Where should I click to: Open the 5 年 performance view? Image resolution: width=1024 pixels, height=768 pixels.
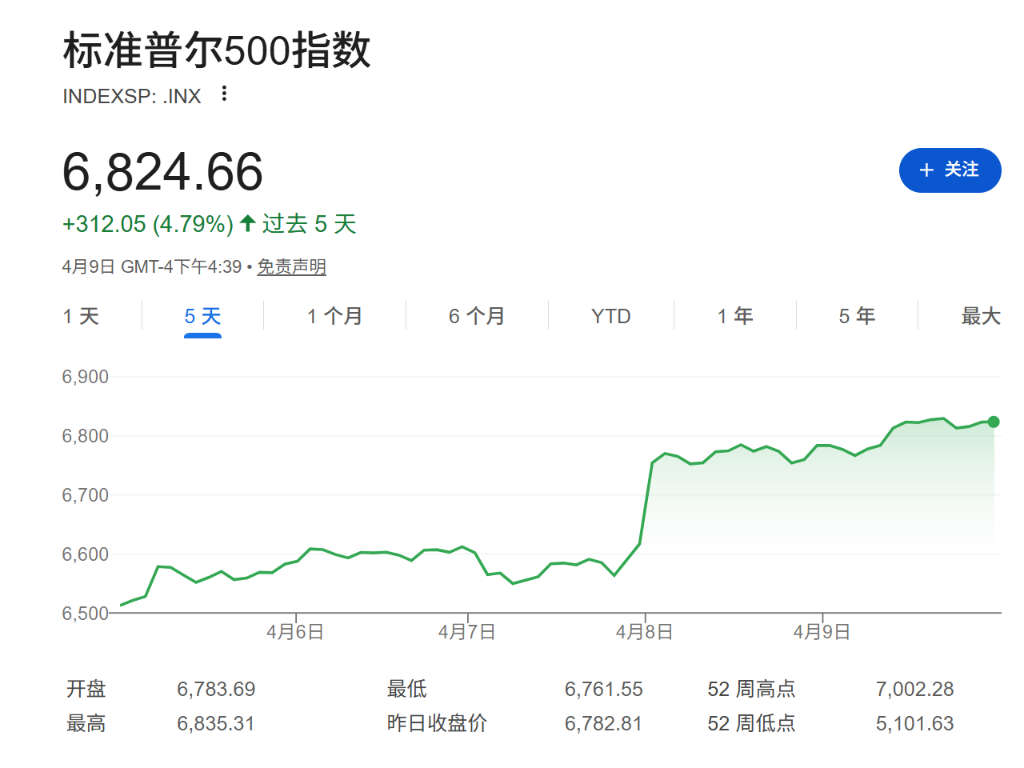857,315
